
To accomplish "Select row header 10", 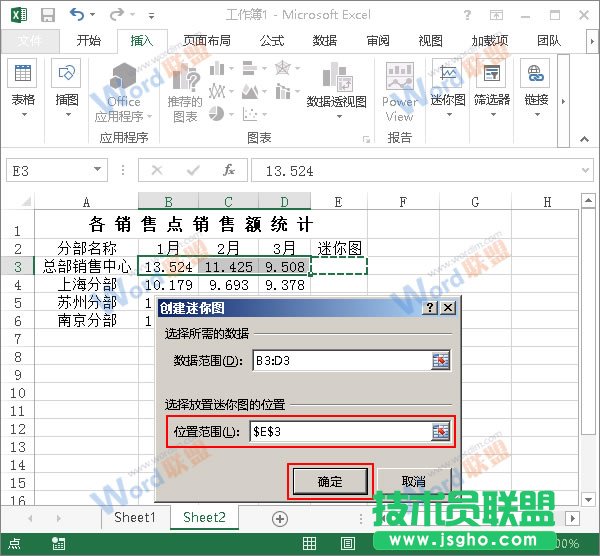I will pyautogui.click(x=18, y=393).
